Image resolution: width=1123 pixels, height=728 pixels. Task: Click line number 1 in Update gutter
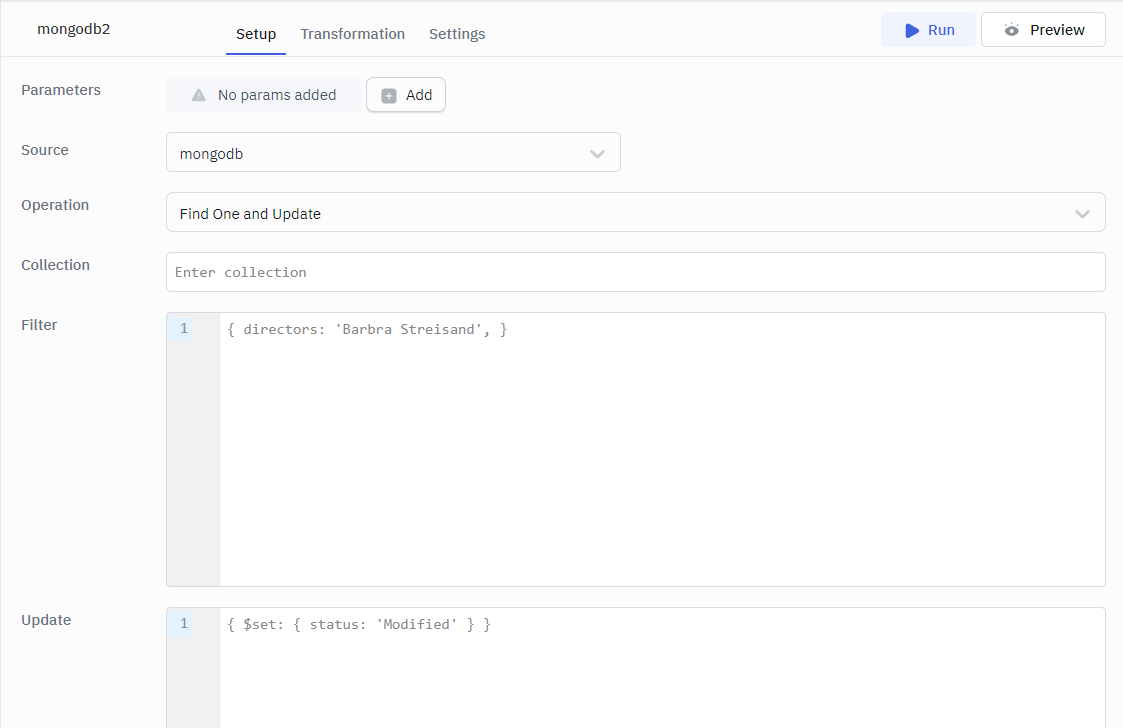(x=184, y=624)
